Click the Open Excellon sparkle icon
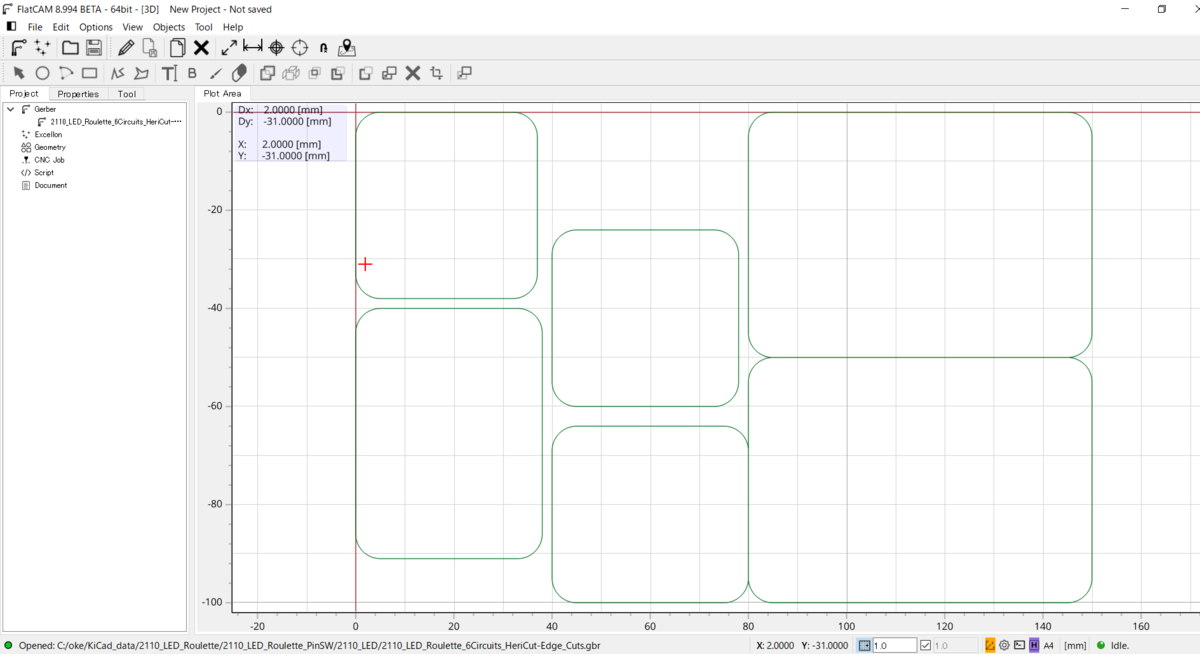1200x654 pixels. (x=42, y=47)
